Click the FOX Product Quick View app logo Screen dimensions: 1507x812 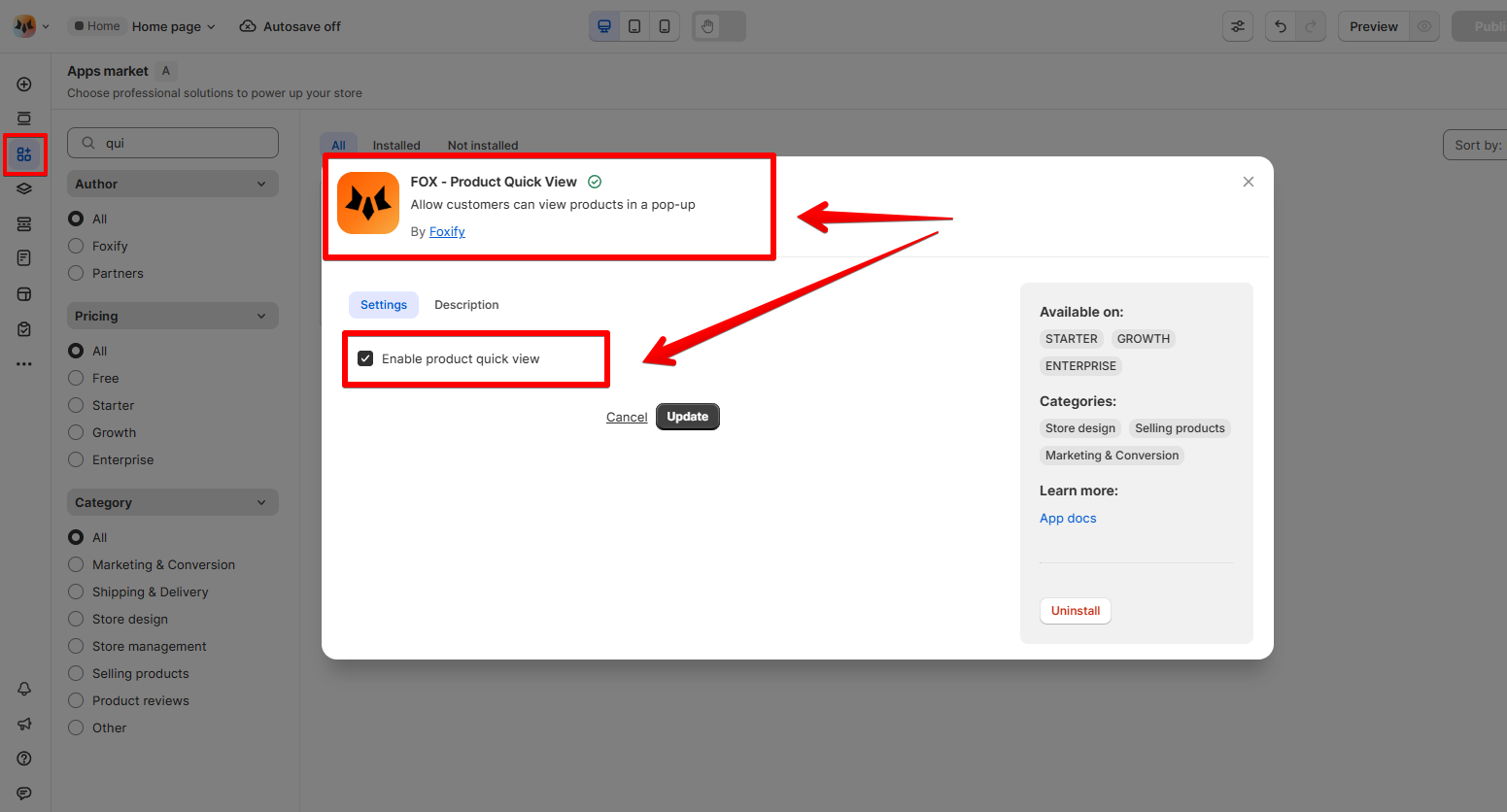click(x=368, y=203)
